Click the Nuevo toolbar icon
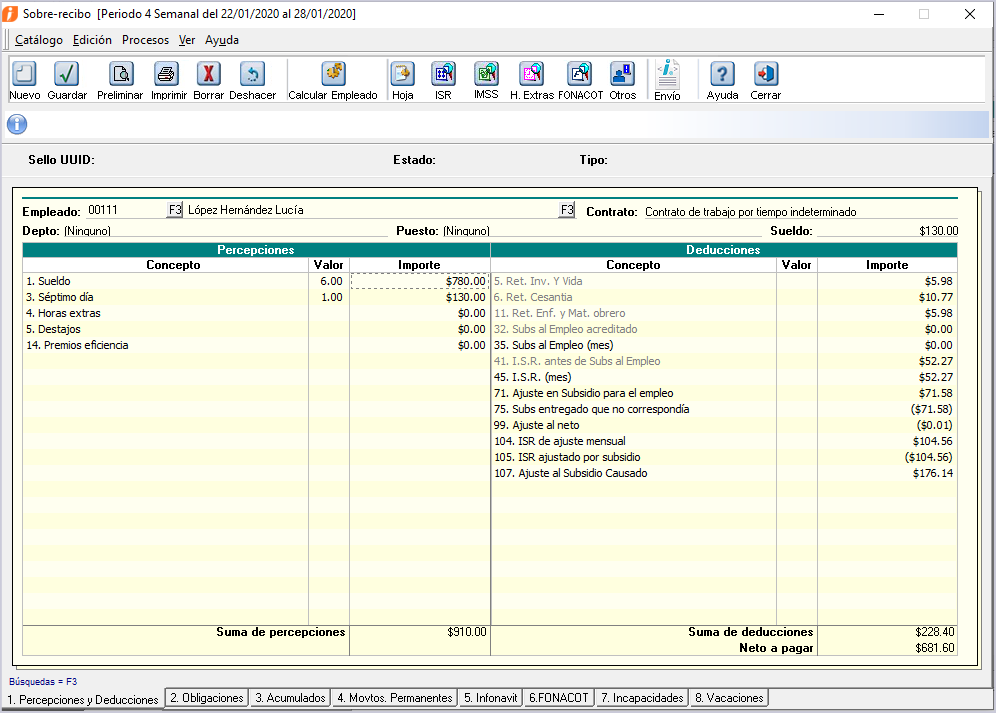Viewport: 996px width, 713px height. [24, 75]
